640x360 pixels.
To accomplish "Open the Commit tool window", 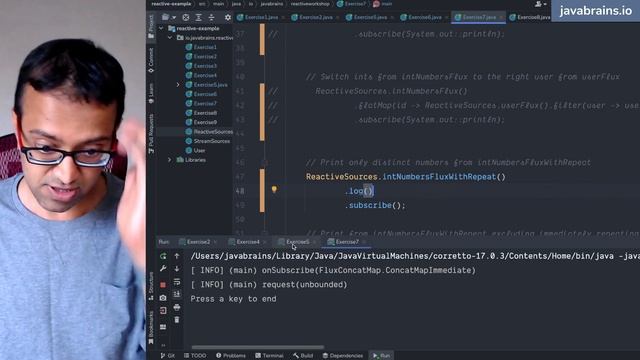I will (151, 60).
